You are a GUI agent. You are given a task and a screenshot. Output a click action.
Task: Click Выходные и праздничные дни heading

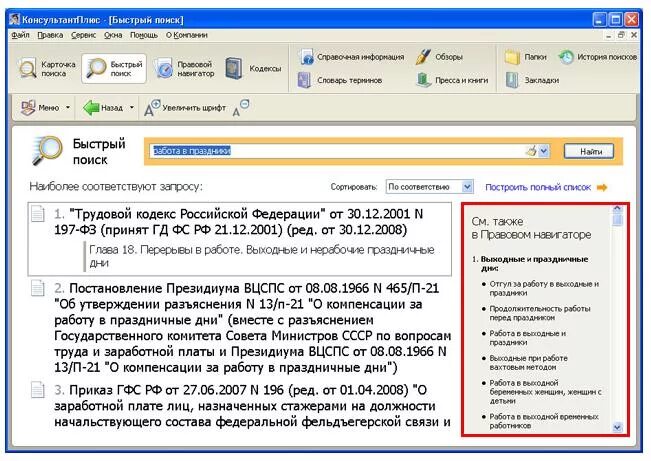coord(534,263)
